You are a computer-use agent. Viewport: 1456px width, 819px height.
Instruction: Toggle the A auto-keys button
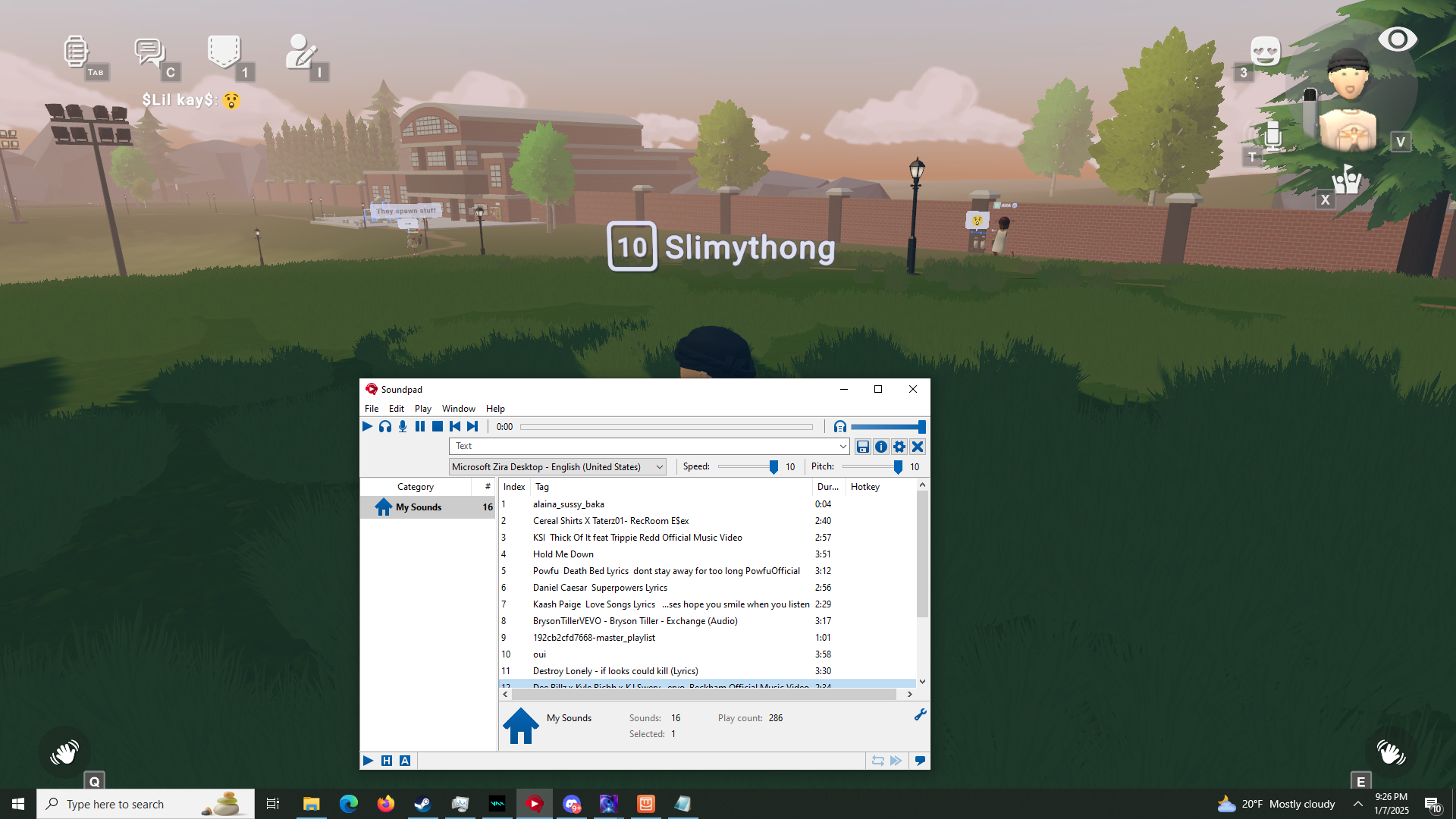tap(405, 761)
